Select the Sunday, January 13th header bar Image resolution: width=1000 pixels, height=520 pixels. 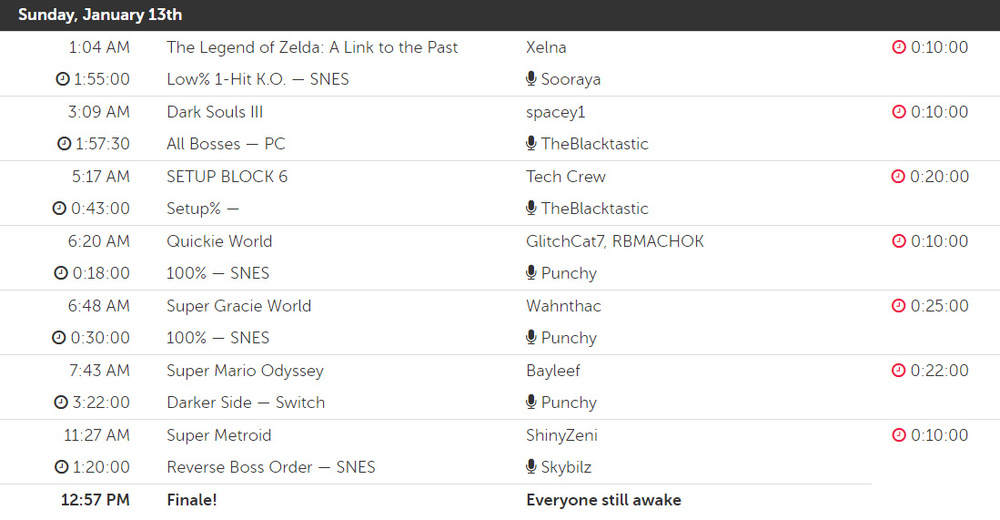[500, 15]
